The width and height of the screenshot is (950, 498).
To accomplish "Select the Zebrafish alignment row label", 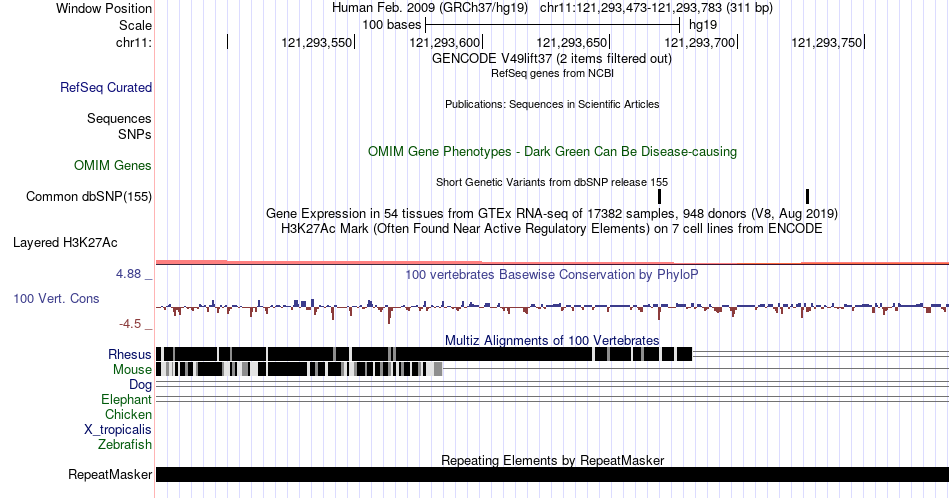I will [x=125, y=444].
